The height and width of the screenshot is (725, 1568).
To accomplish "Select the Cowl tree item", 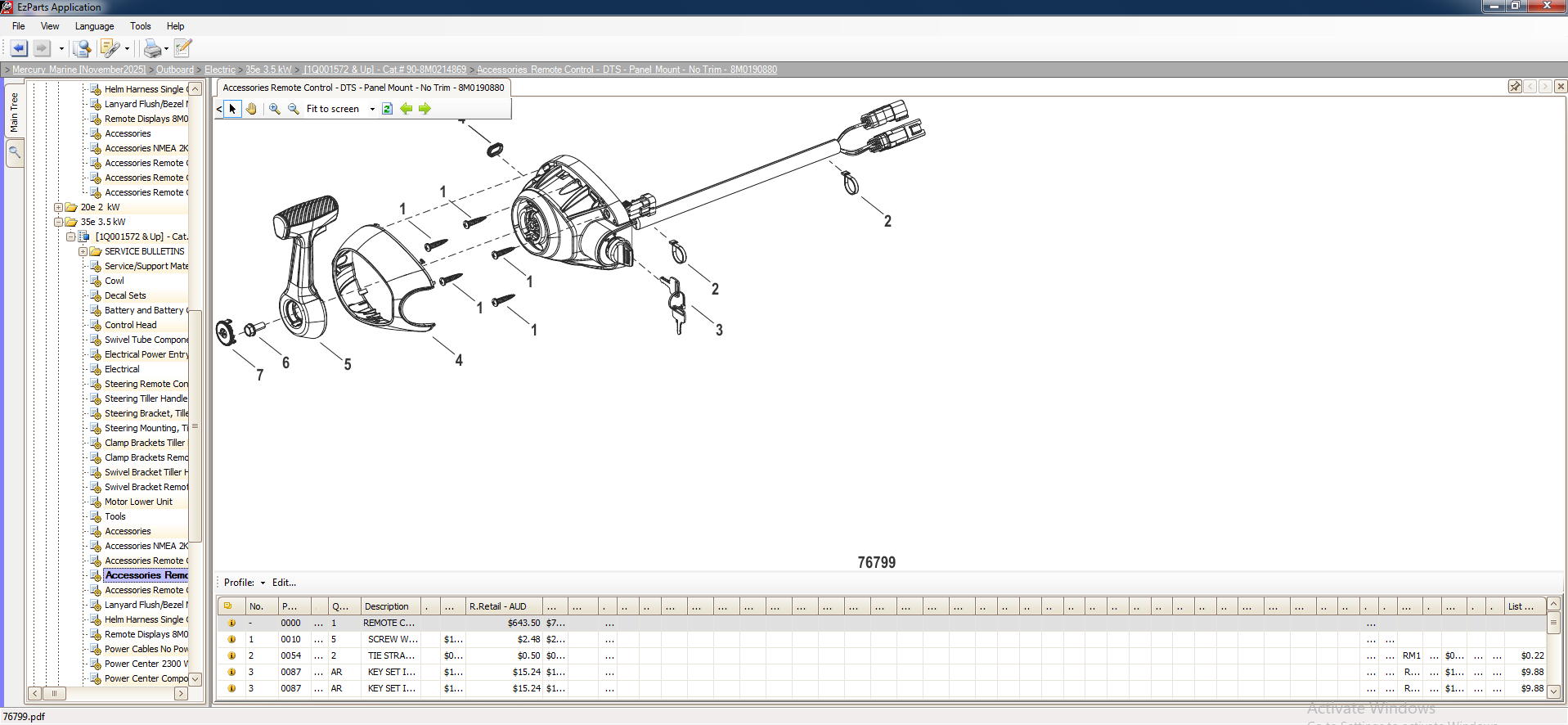I will [x=115, y=281].
